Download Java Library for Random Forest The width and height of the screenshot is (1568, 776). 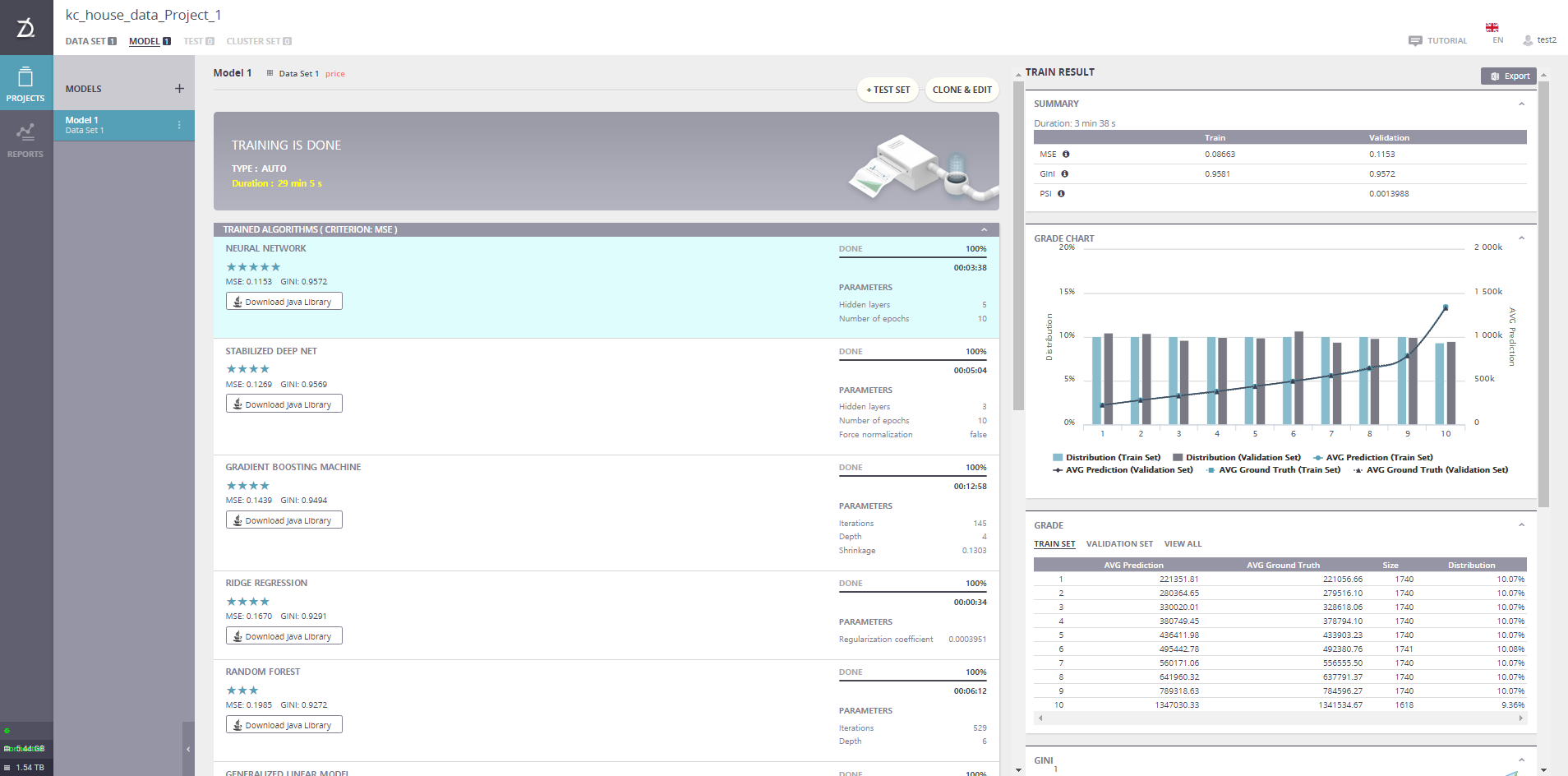(x=284, y=725)
